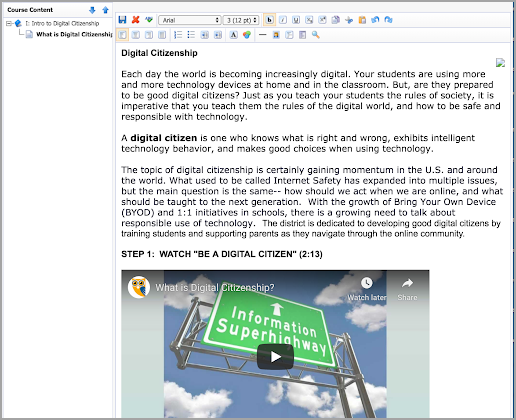Align text right

pyautogui.click(x=149, y=35)
